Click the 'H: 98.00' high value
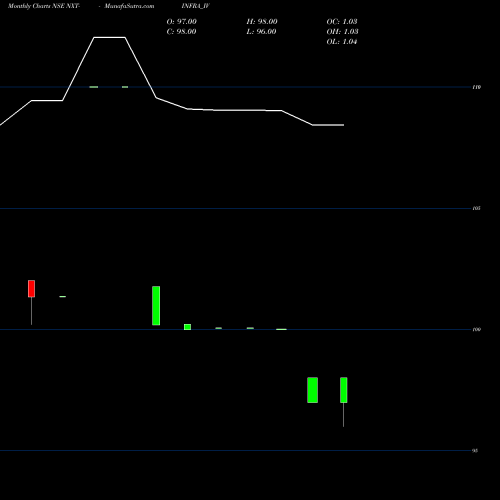Viewport: 500px width, 500px height. (x=262, y=22)
